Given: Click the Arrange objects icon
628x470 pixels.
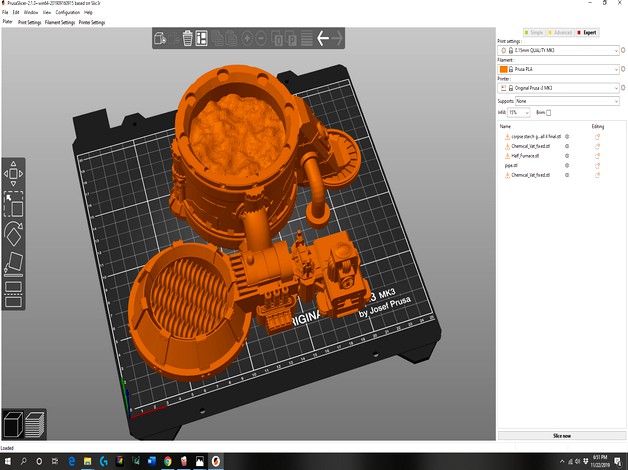Looking at the screenshot, I should [201, 38].
